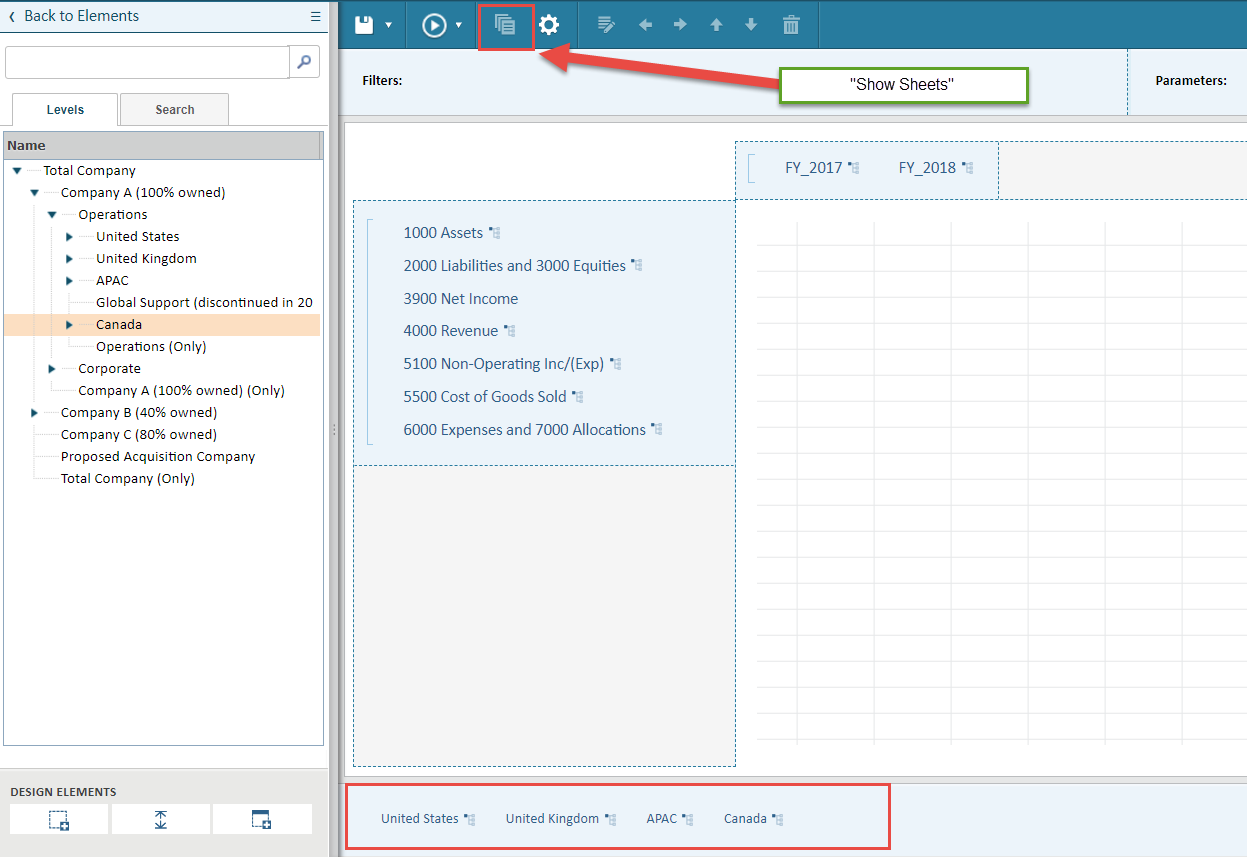Screen dimensions: 1247x857
Task: Select 2000 Liabilities and 3000 Equities row
Action: pyautogui.click(x=514, y=266)
